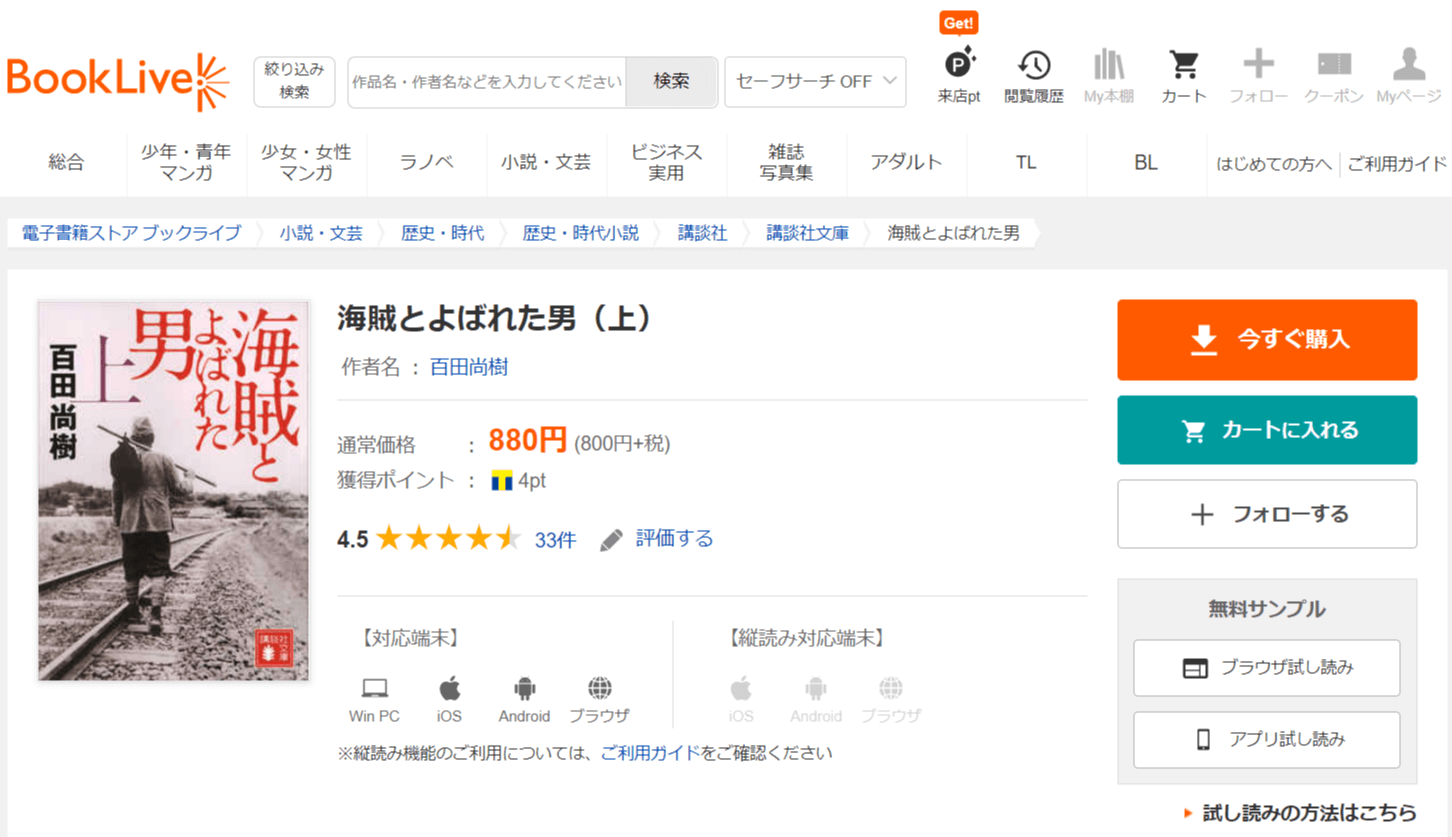Screen dimensions: 1452x837
Task: Click the author link 百田尚樹
Action: pyautogui.click(x=469, y=367)
